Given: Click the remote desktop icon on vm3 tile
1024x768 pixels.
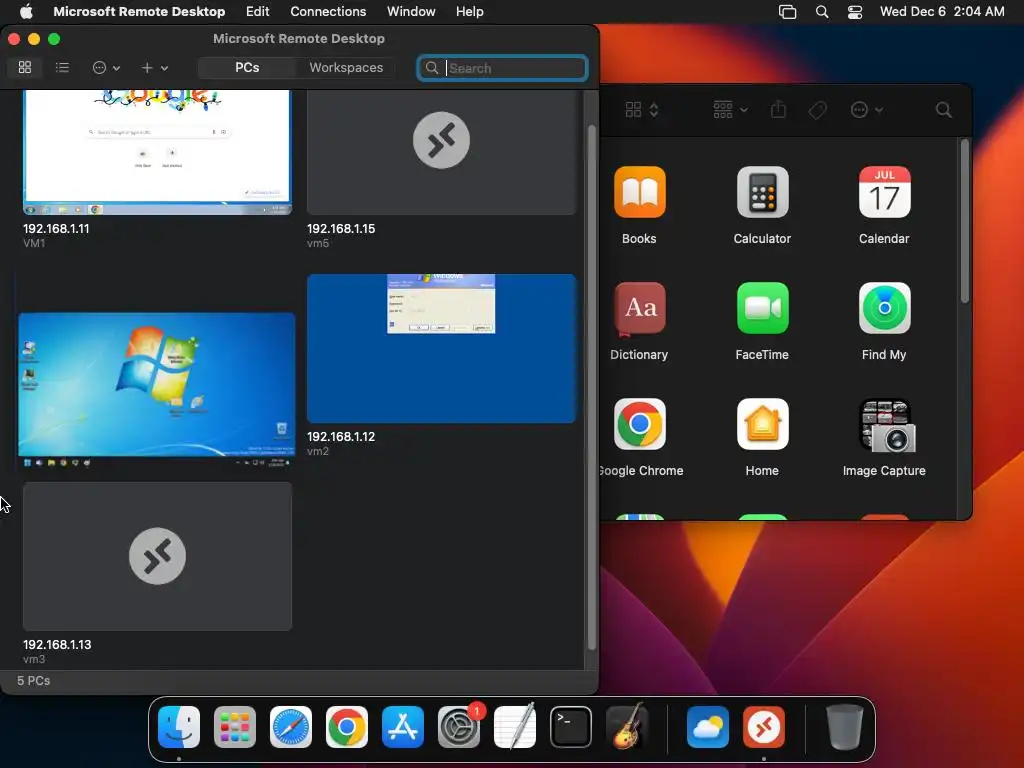Looking at the screenshot, I should coord(157,556).
